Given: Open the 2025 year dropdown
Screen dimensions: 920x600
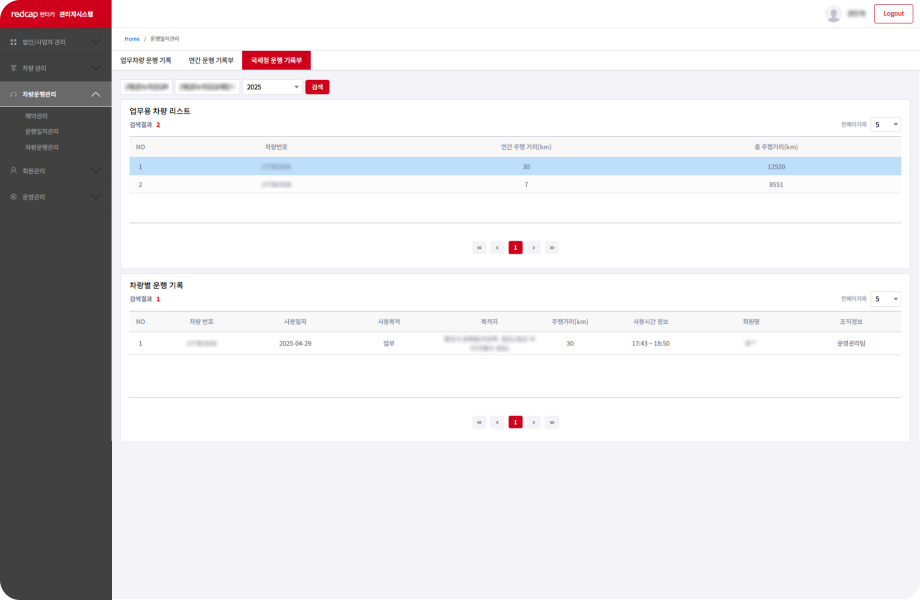Looking at the screenshot, I should 272,87.
